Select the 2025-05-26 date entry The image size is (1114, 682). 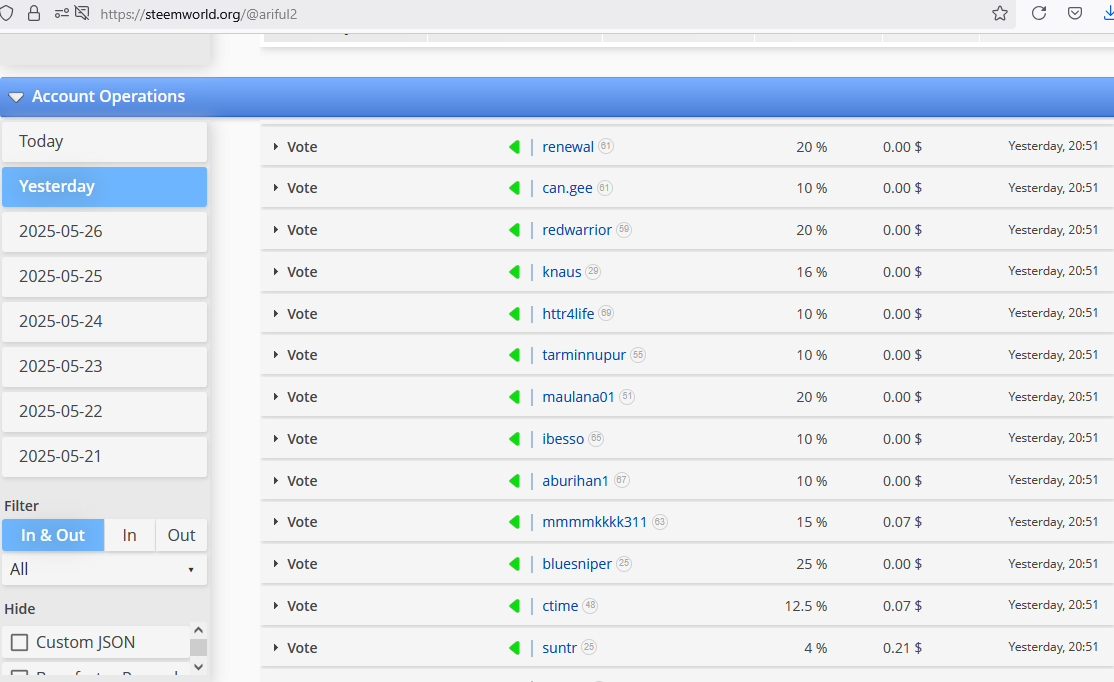pyautogui.click(x=104, y=231)
